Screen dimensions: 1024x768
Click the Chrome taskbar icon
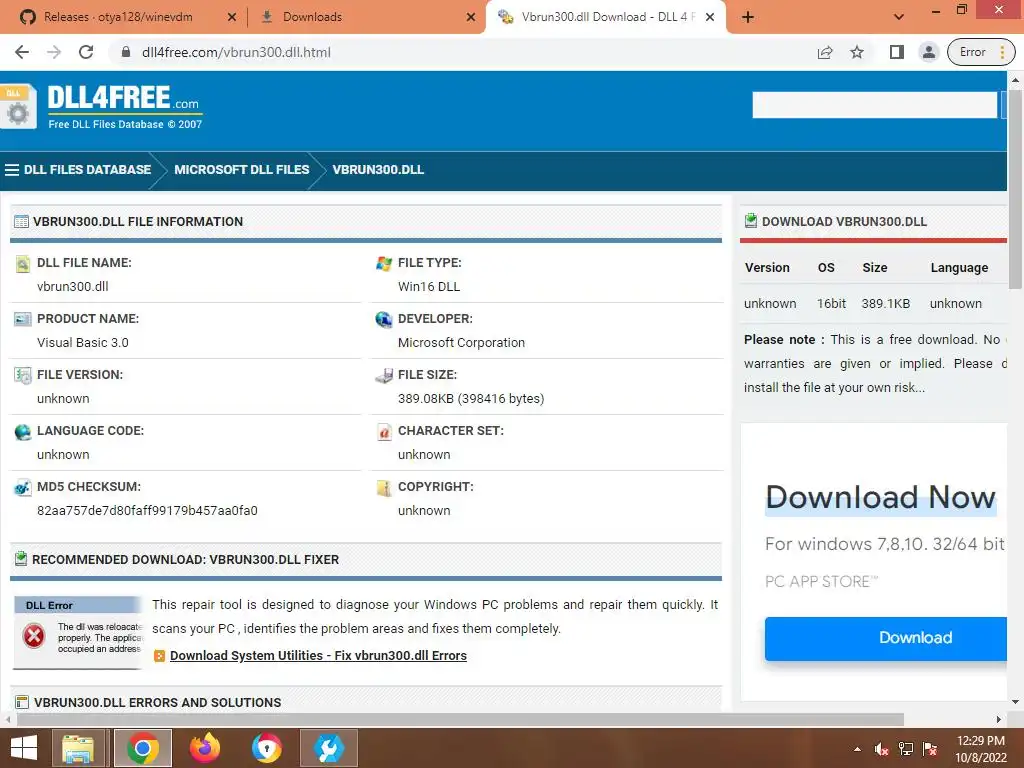click(x=143, y=748)
